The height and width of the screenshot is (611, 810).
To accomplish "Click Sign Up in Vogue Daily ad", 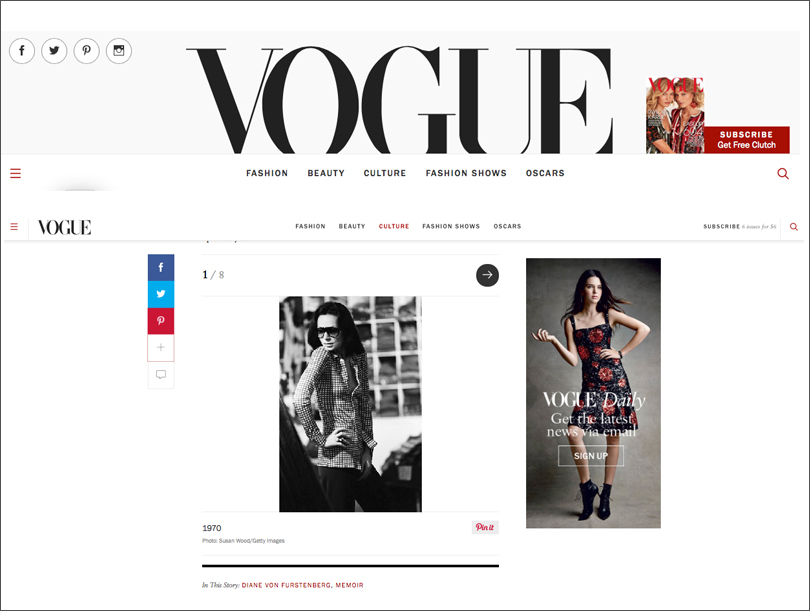I will (591, 456).
